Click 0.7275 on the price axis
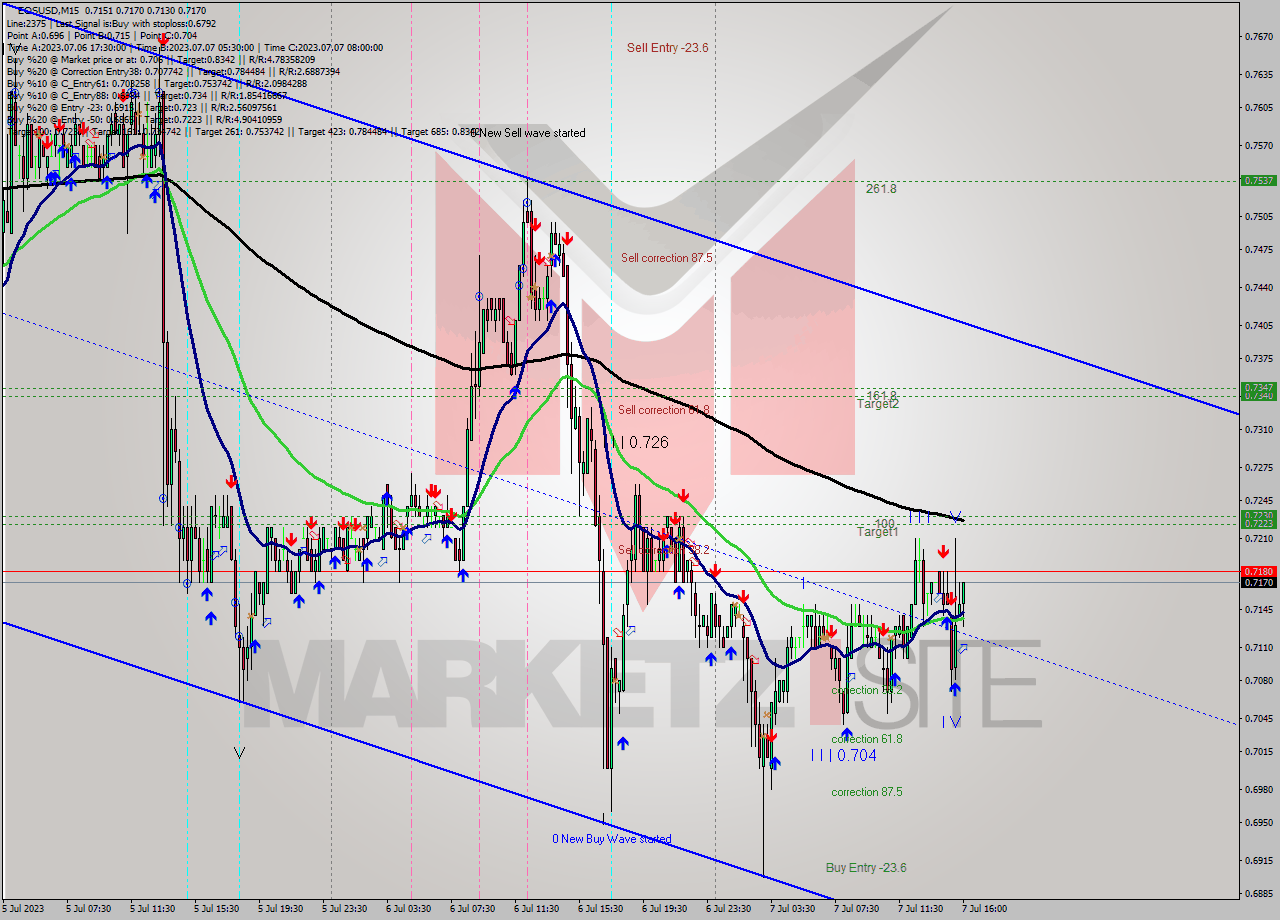This screenshot has width=1280, height=920. click(x=1258, y=466)
